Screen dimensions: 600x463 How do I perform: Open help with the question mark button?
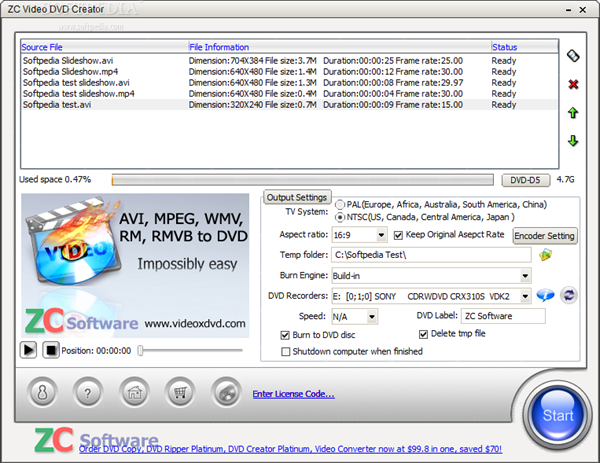[x=88, y=393]
